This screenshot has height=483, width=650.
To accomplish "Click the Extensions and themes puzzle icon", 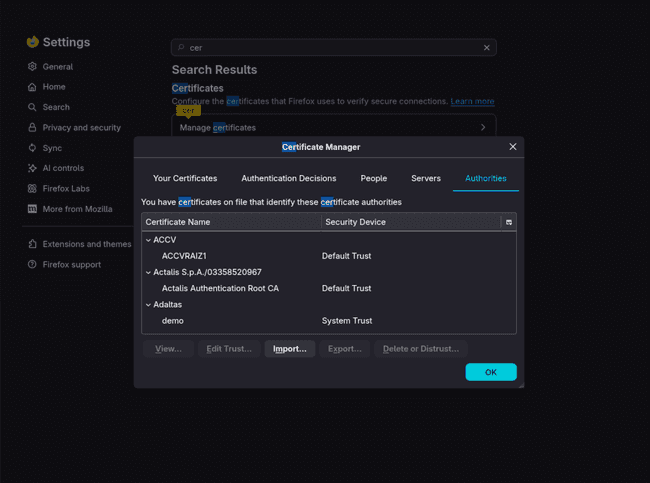I will [32, 244].
